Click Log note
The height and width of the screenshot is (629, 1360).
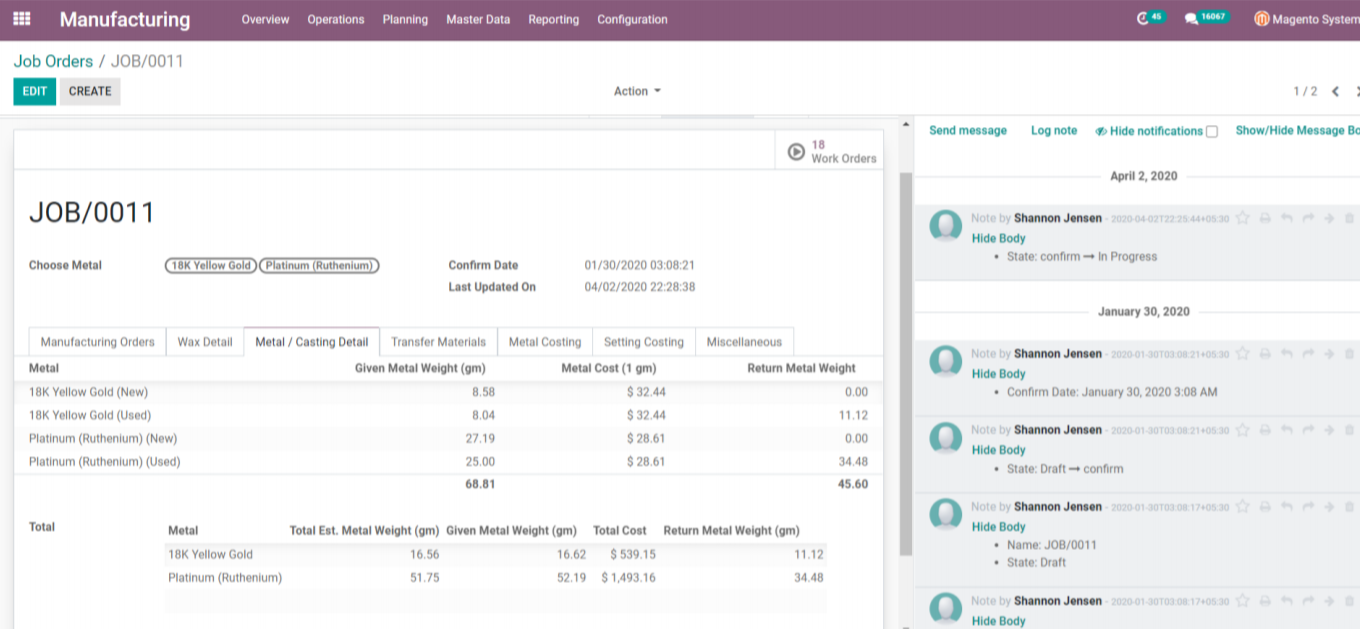coord(1054,131)
